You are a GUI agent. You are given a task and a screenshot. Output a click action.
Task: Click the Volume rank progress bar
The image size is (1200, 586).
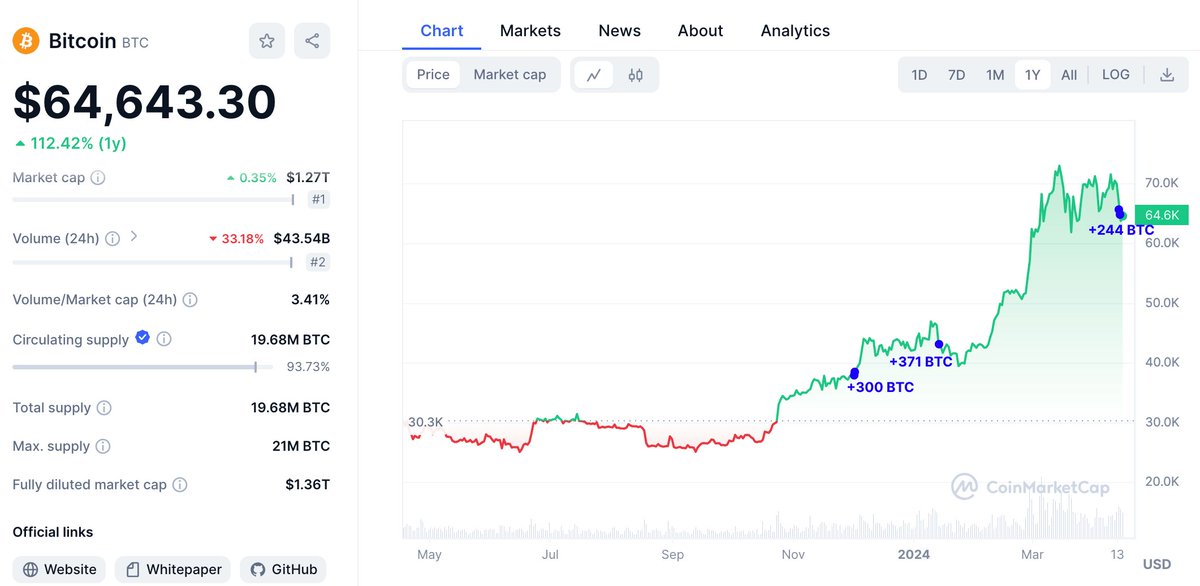tap(153, 262)
